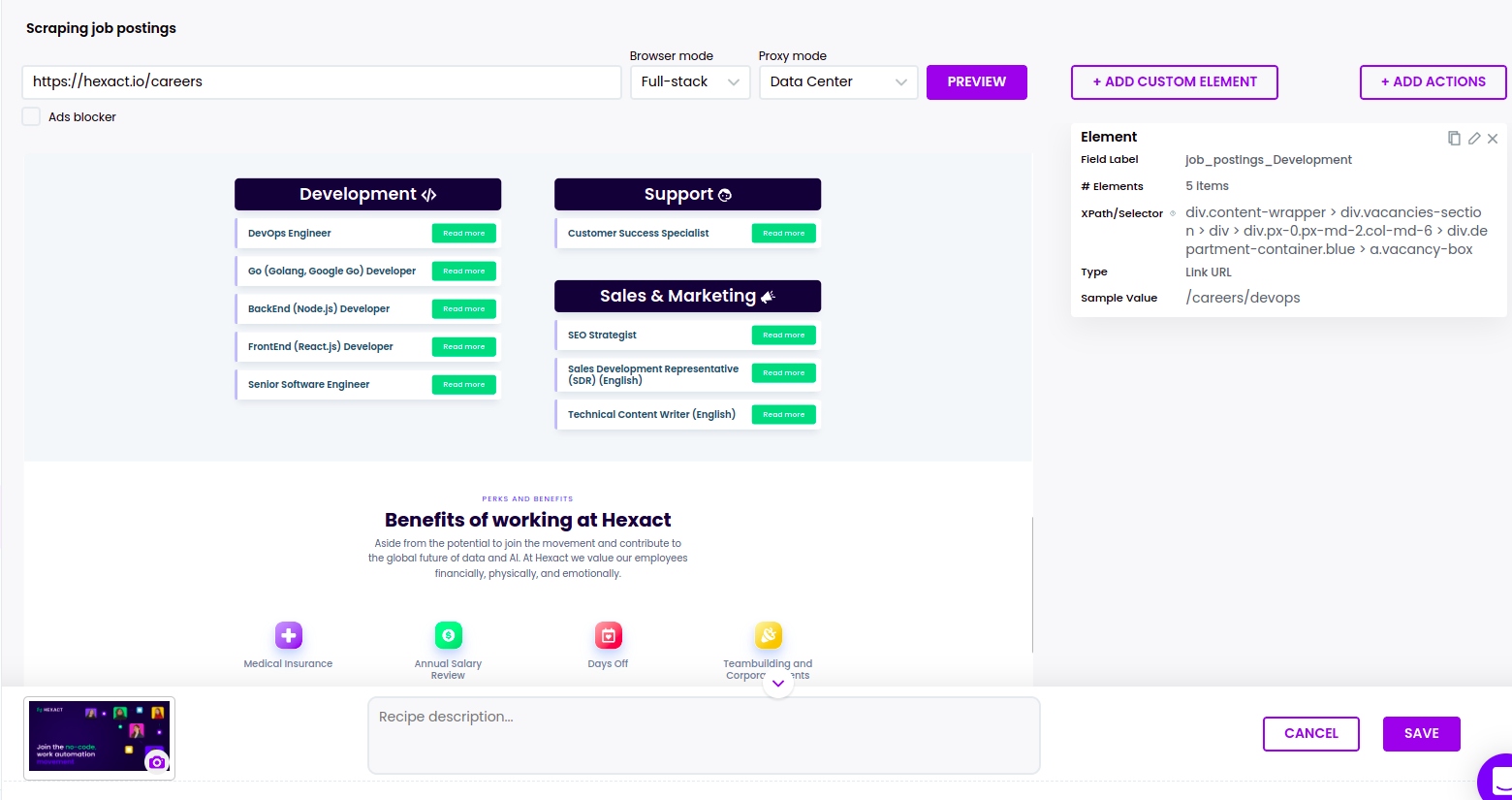The width and height of the screenshot is (1512, 800).
Task: Click the Annual Salary Review dollar icon
Action: (x=448, y=635)
